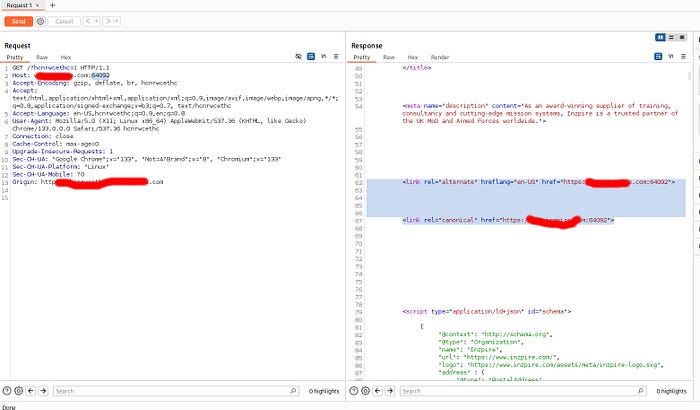Switch Response view to Raw tab

coord(389,57)
